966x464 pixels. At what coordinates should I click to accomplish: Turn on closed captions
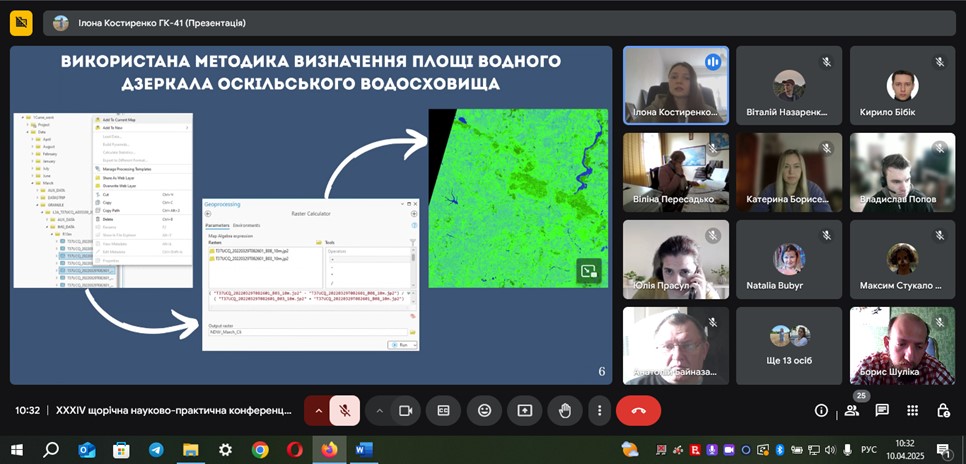(x=443, y=410)
